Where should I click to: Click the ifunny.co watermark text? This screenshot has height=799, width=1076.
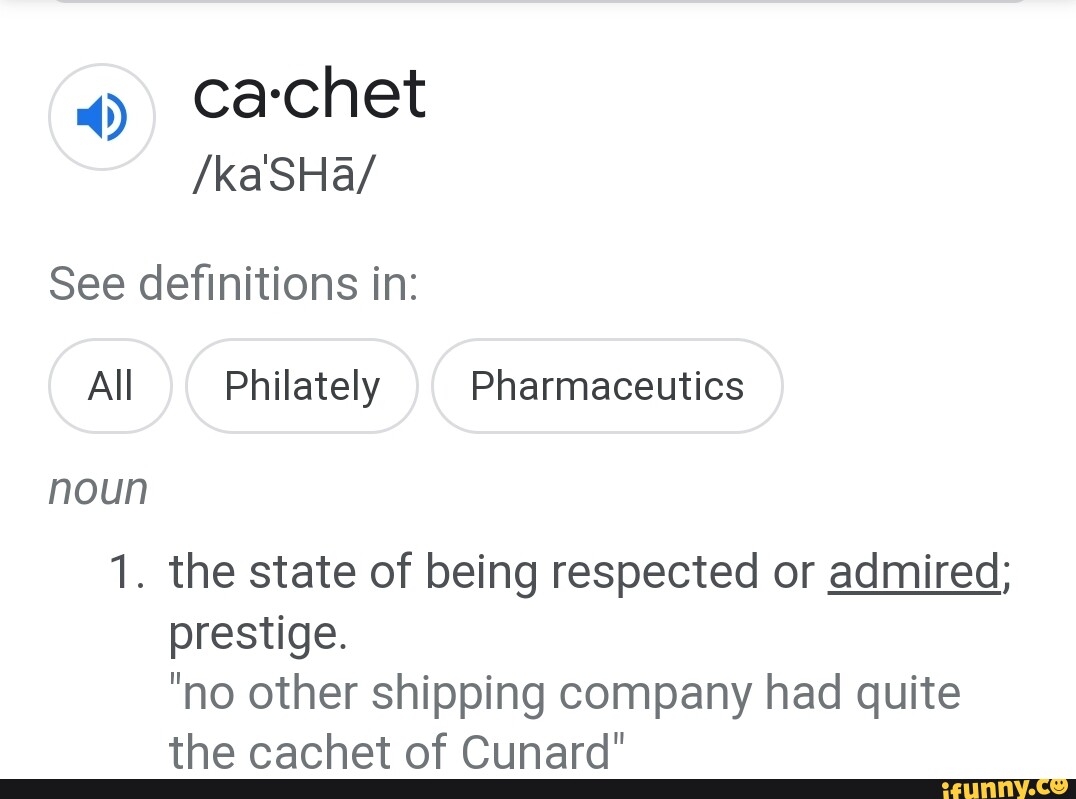pyautogui.click(x=992, y=789)
